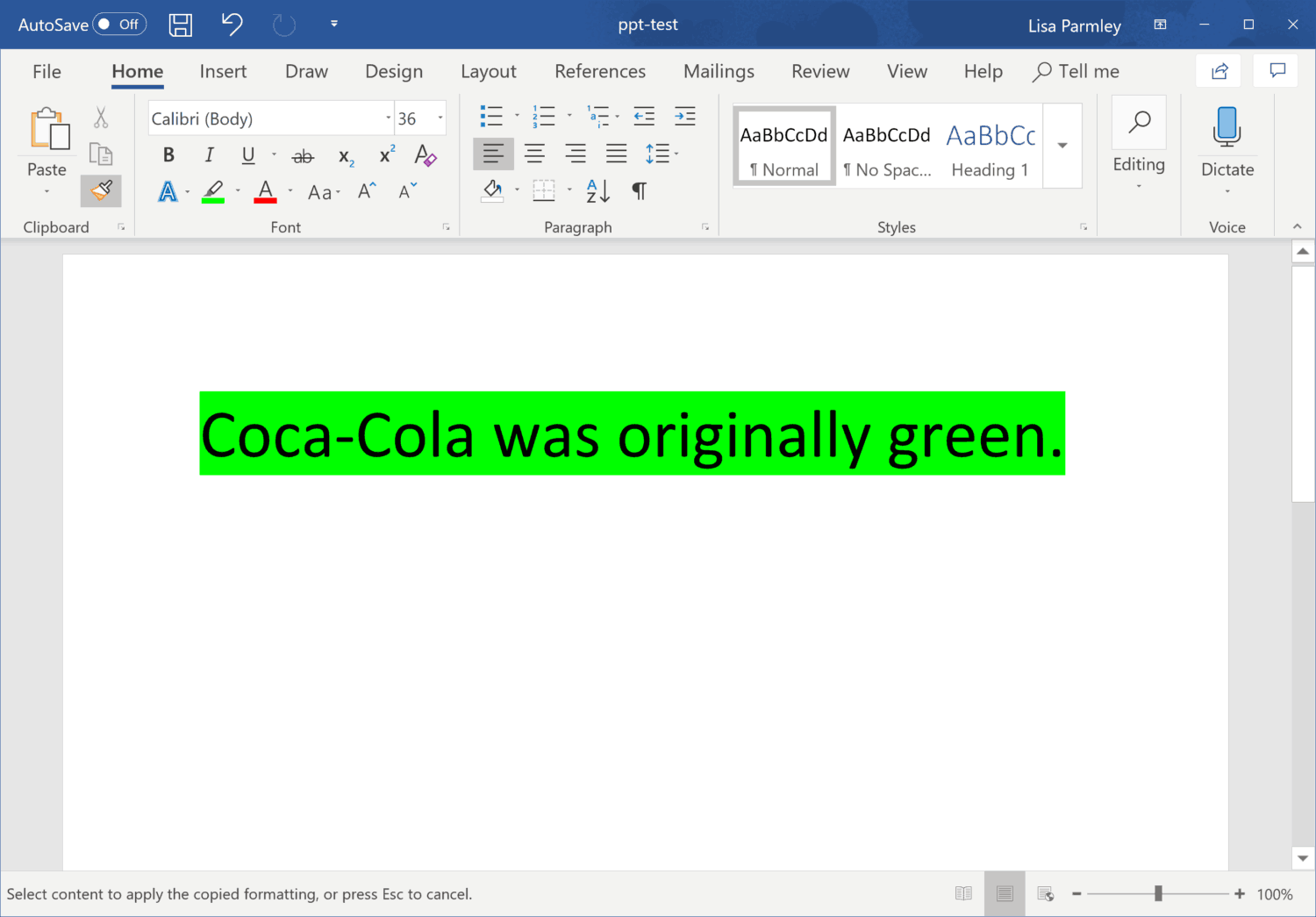The image size is (1316, 917).
Task: Click the Redo icon
Action: [x=284, y=25]
